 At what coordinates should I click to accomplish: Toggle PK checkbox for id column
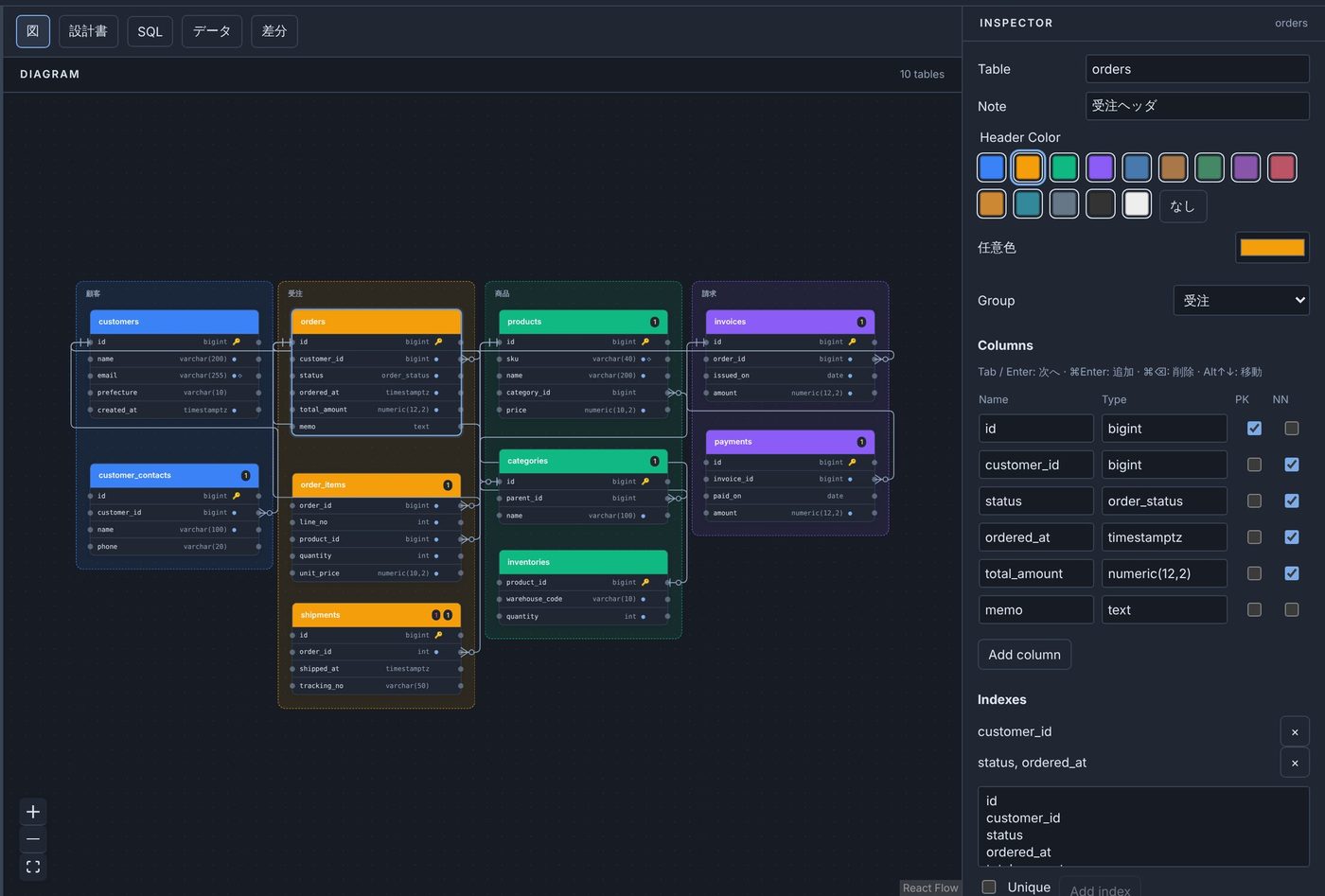point(1254,429)
